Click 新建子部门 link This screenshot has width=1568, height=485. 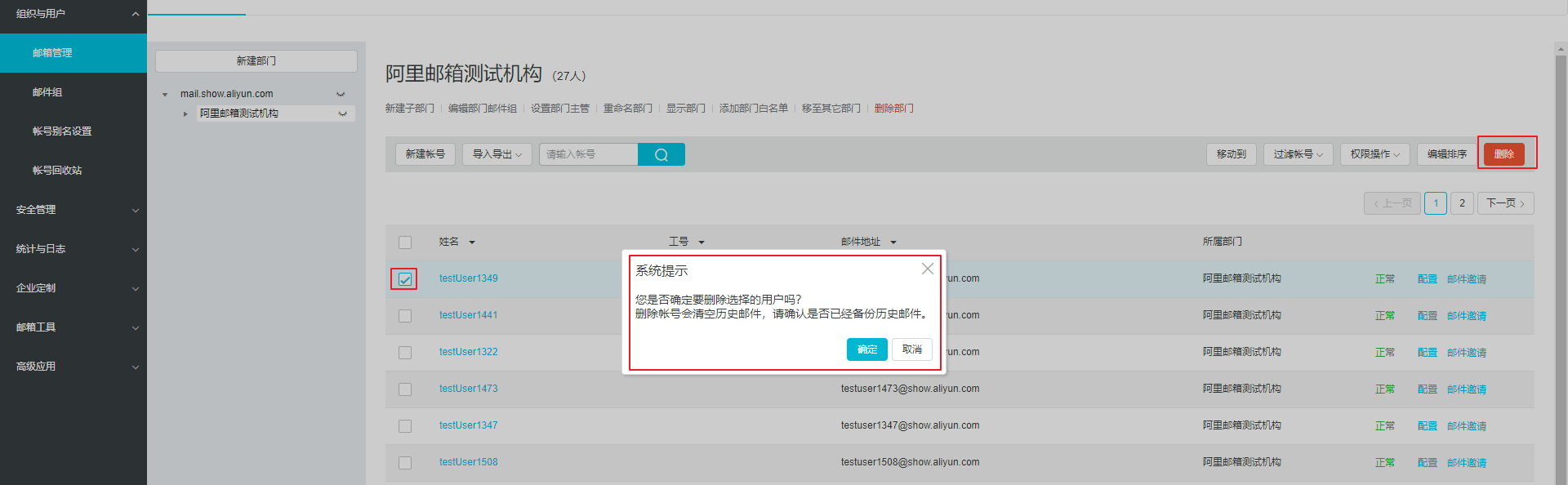click(410, 109)
